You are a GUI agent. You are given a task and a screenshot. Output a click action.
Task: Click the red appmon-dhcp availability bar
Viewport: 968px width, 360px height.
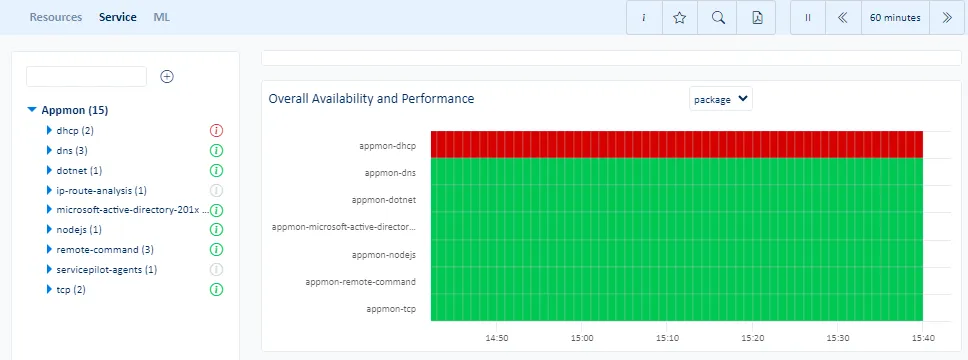point(677,144)
